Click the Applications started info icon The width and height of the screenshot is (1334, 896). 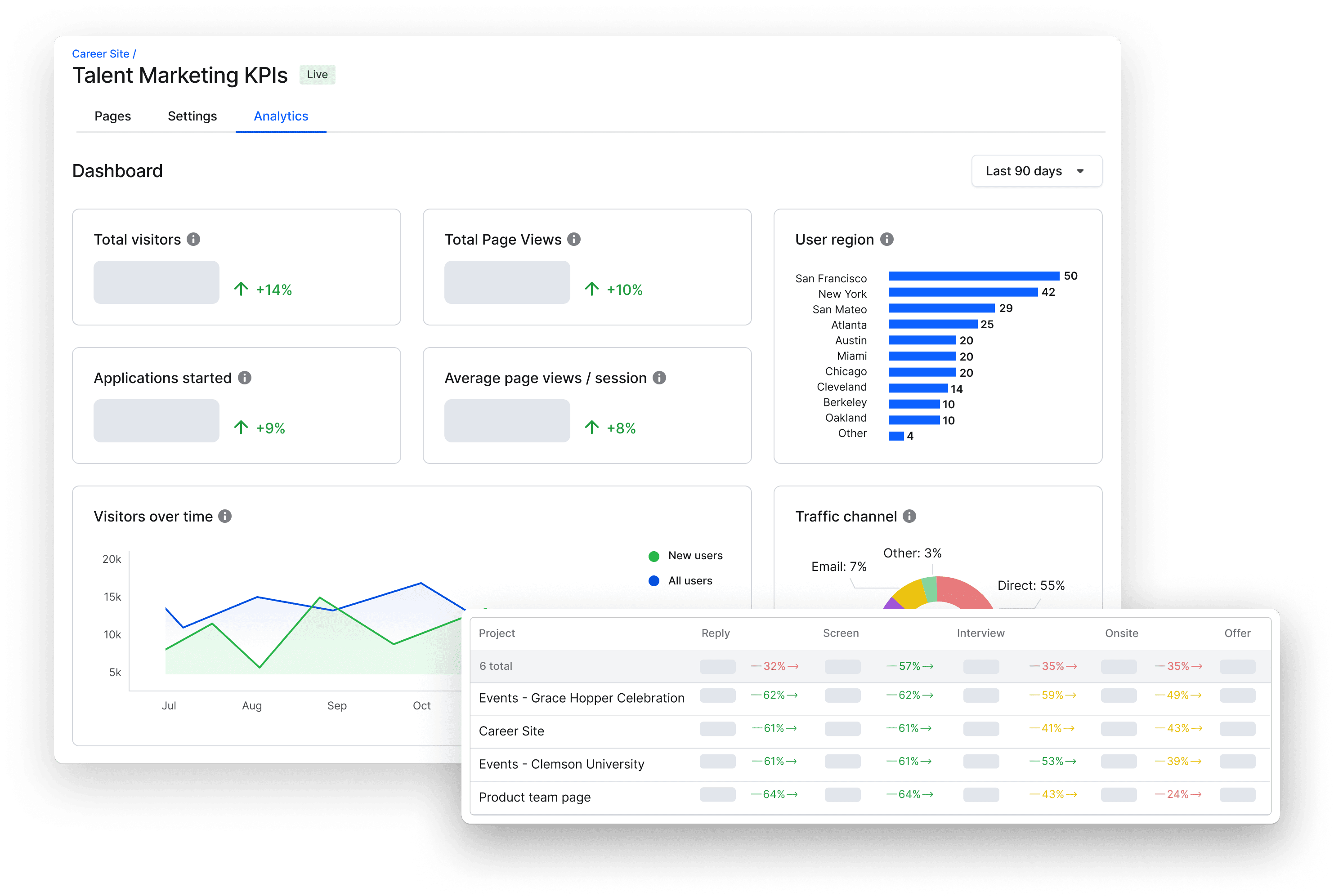[x=245, y=377]
